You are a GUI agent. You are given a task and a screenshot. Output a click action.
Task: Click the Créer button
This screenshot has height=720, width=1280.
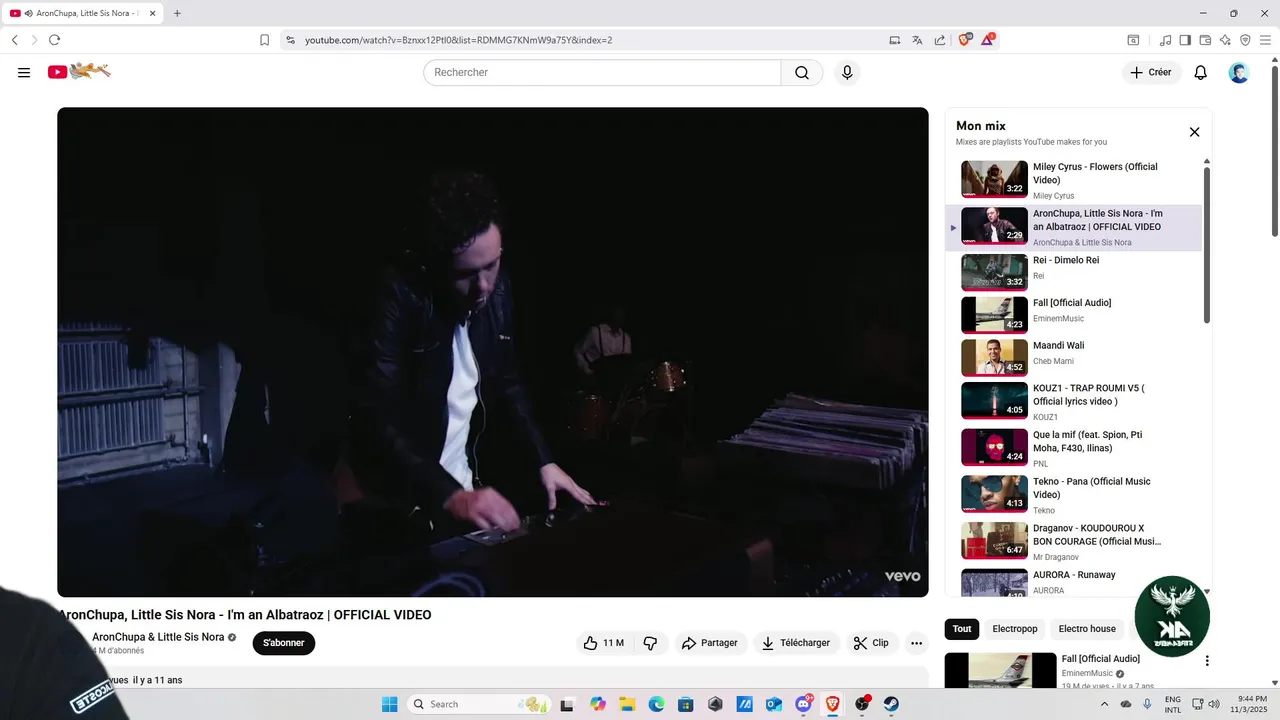[x=1151, y=72]
